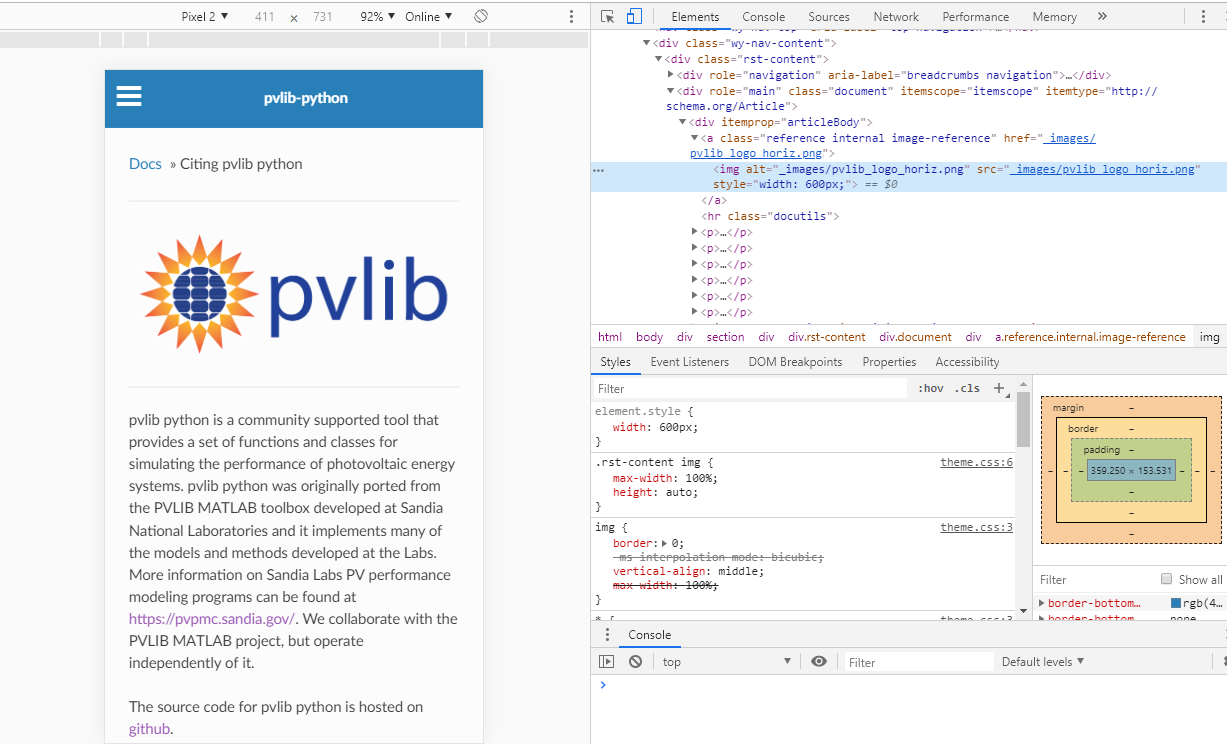Select a.reference.internal.image-reference breadcrumb
This screenshot has width=1227, height=744.
[x=1090, y=337]
